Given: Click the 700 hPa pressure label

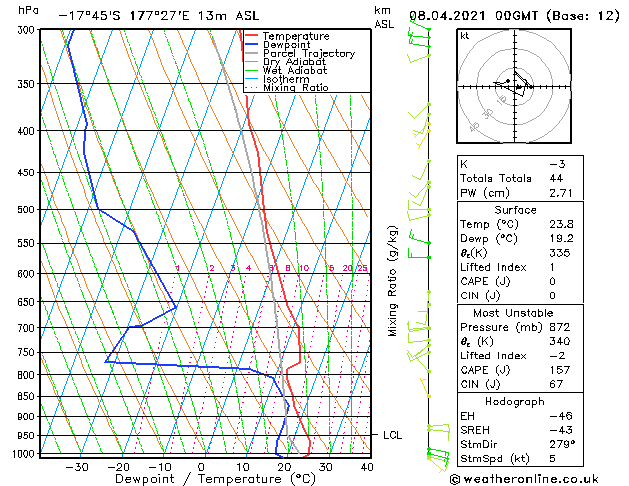Looking at the screenshot, I should pyautogui.click(x=28, y=328).
